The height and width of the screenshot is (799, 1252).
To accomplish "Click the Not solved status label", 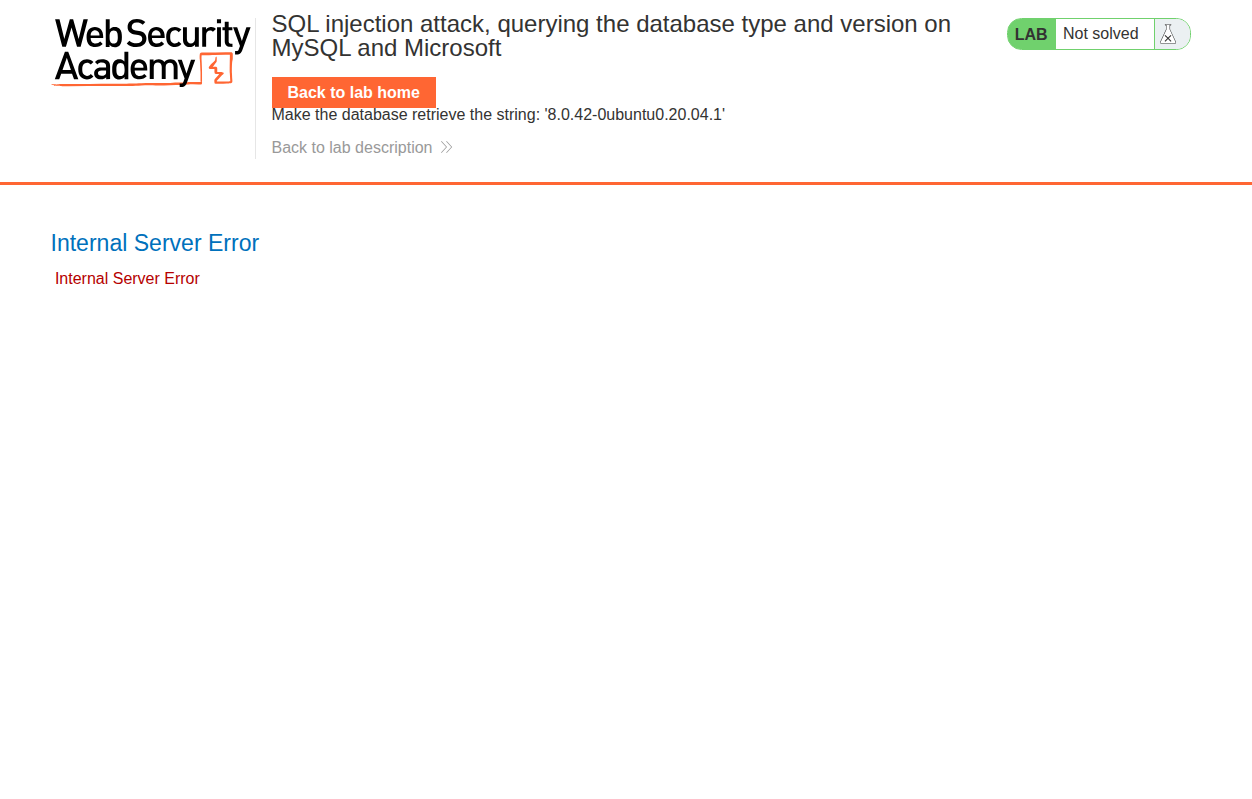I will (x=1101, y=34).
